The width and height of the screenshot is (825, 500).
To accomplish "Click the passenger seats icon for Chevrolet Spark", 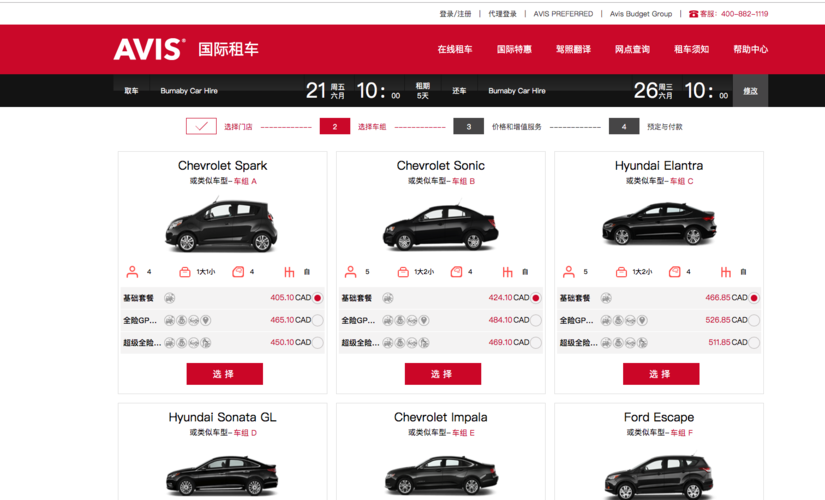I will click(x=132, y=272).
